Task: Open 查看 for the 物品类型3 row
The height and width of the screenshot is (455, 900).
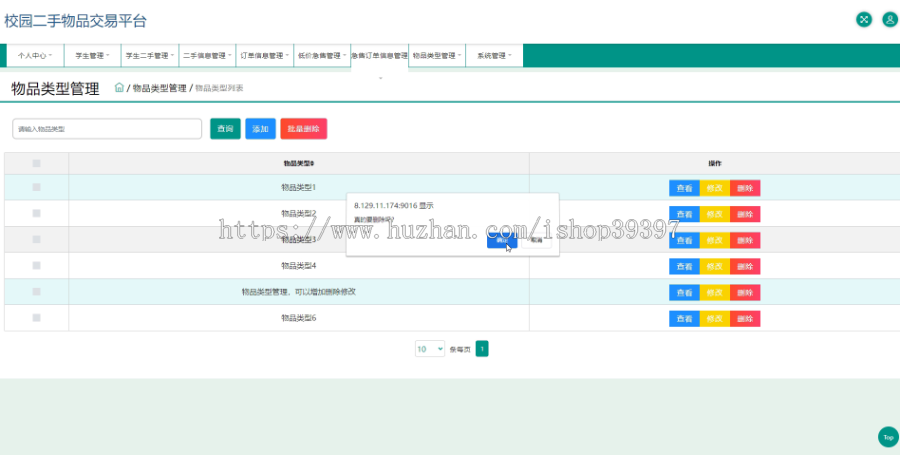Action: point(684,240)
